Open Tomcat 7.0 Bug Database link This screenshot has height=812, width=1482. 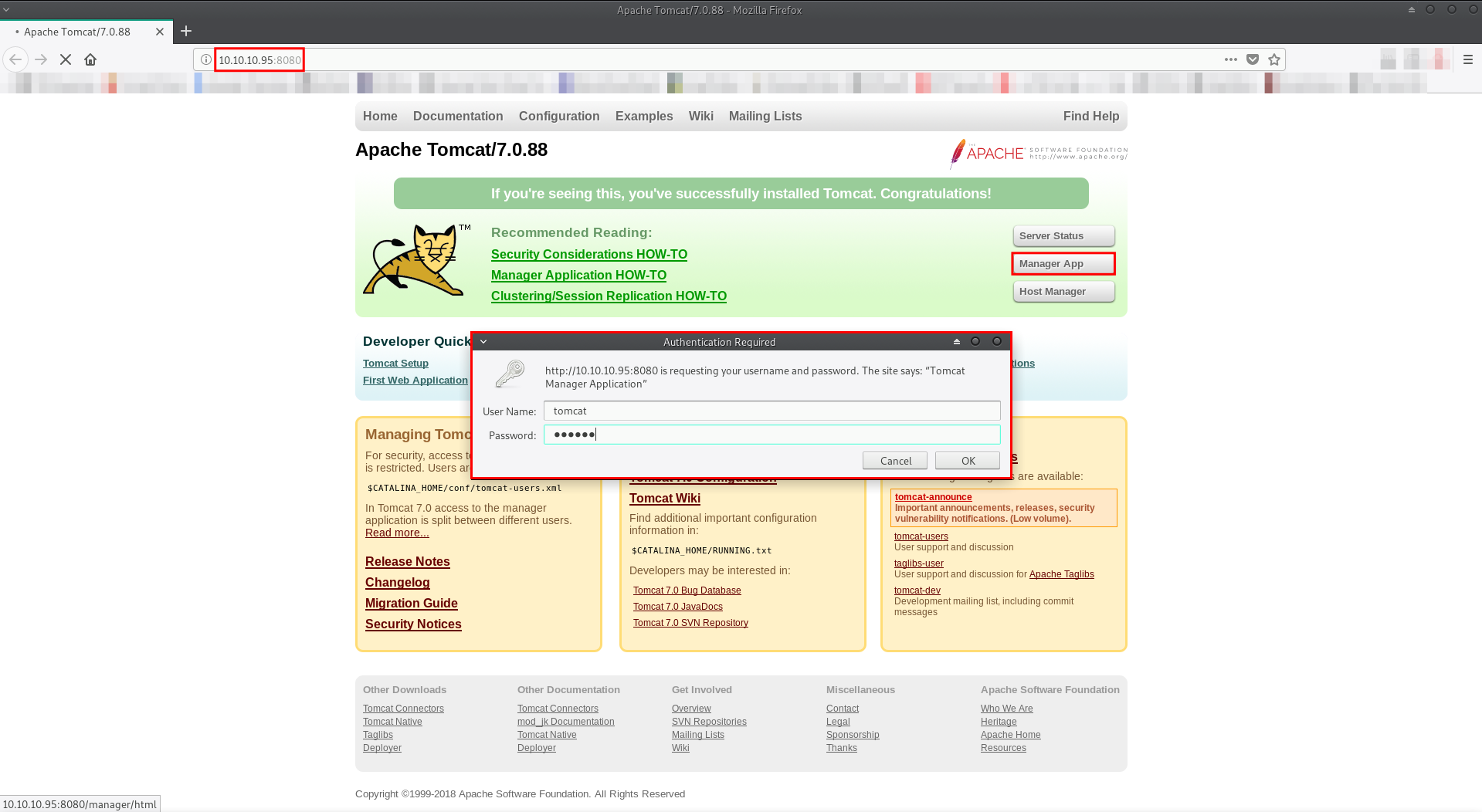click(x=687, y=590)
